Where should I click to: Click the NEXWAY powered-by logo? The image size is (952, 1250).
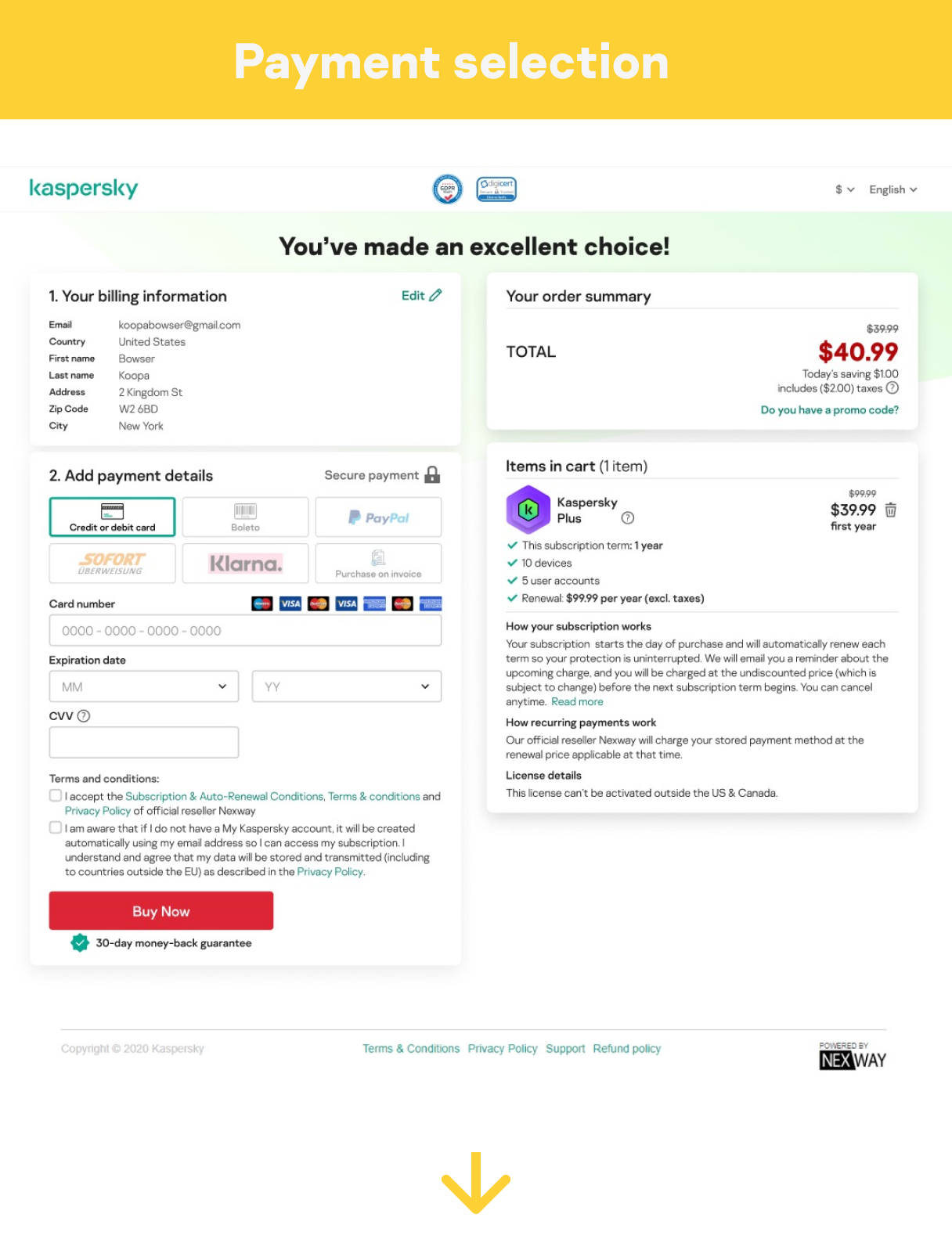(x=853, y=1056)
